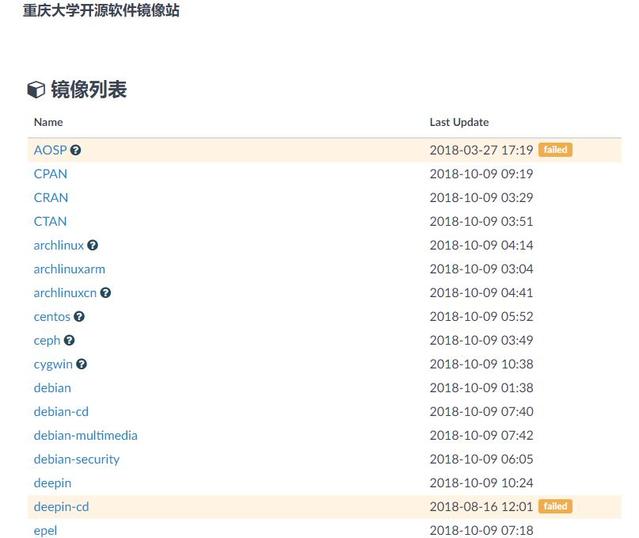Screen dimensions: 639x538
Task: Select the timestamp 2018-03-27 17:19
Action: point(481,150)
